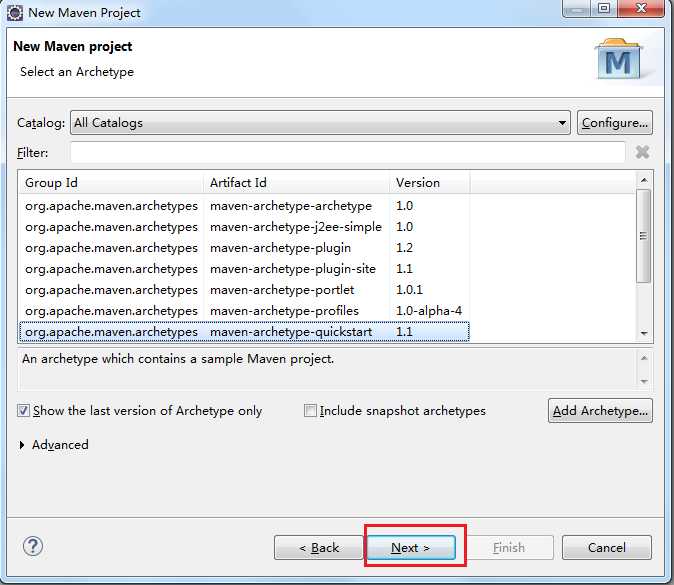Sort by Version column header

429,183
